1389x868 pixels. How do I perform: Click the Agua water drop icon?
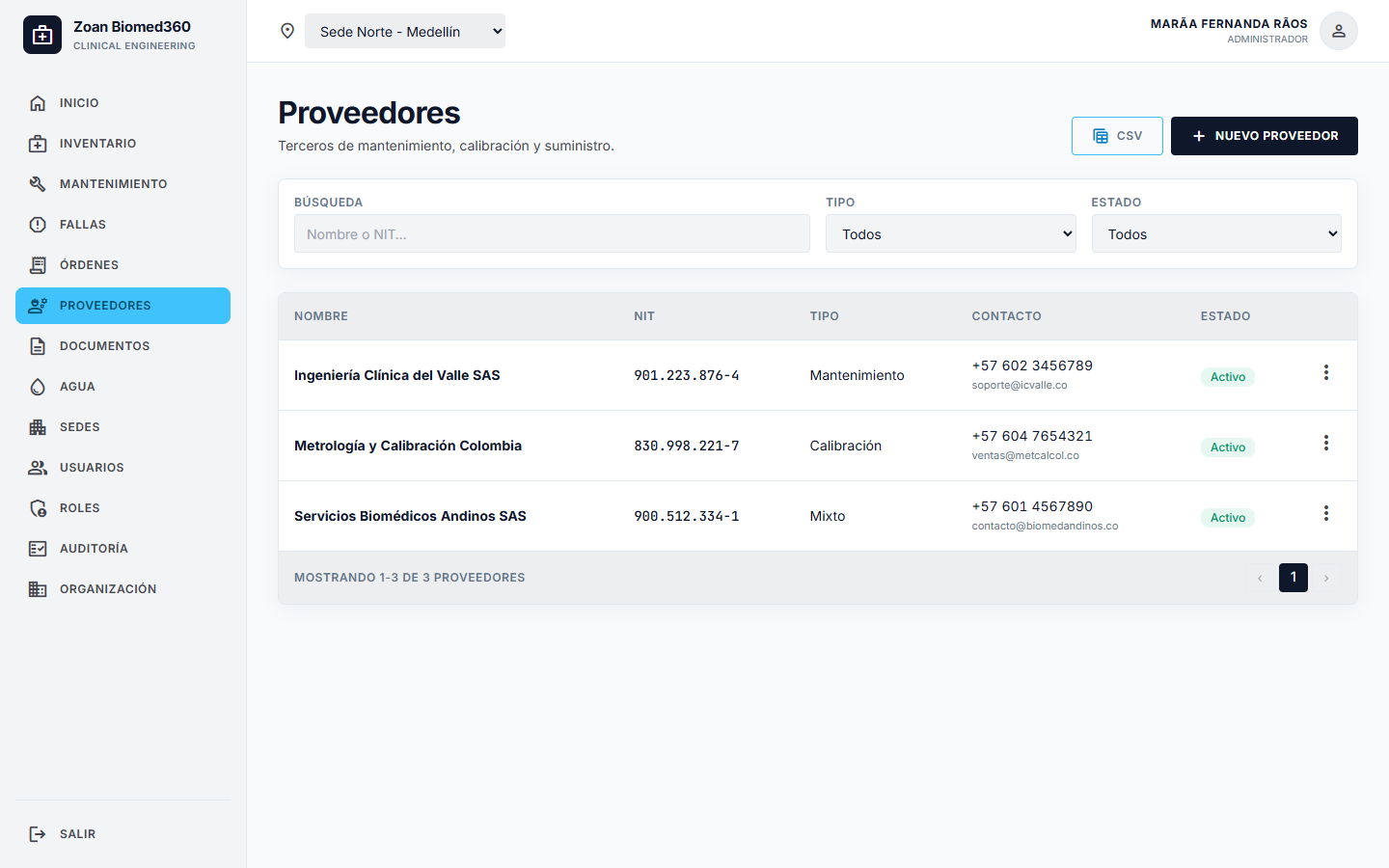click(x=38, y=387)
